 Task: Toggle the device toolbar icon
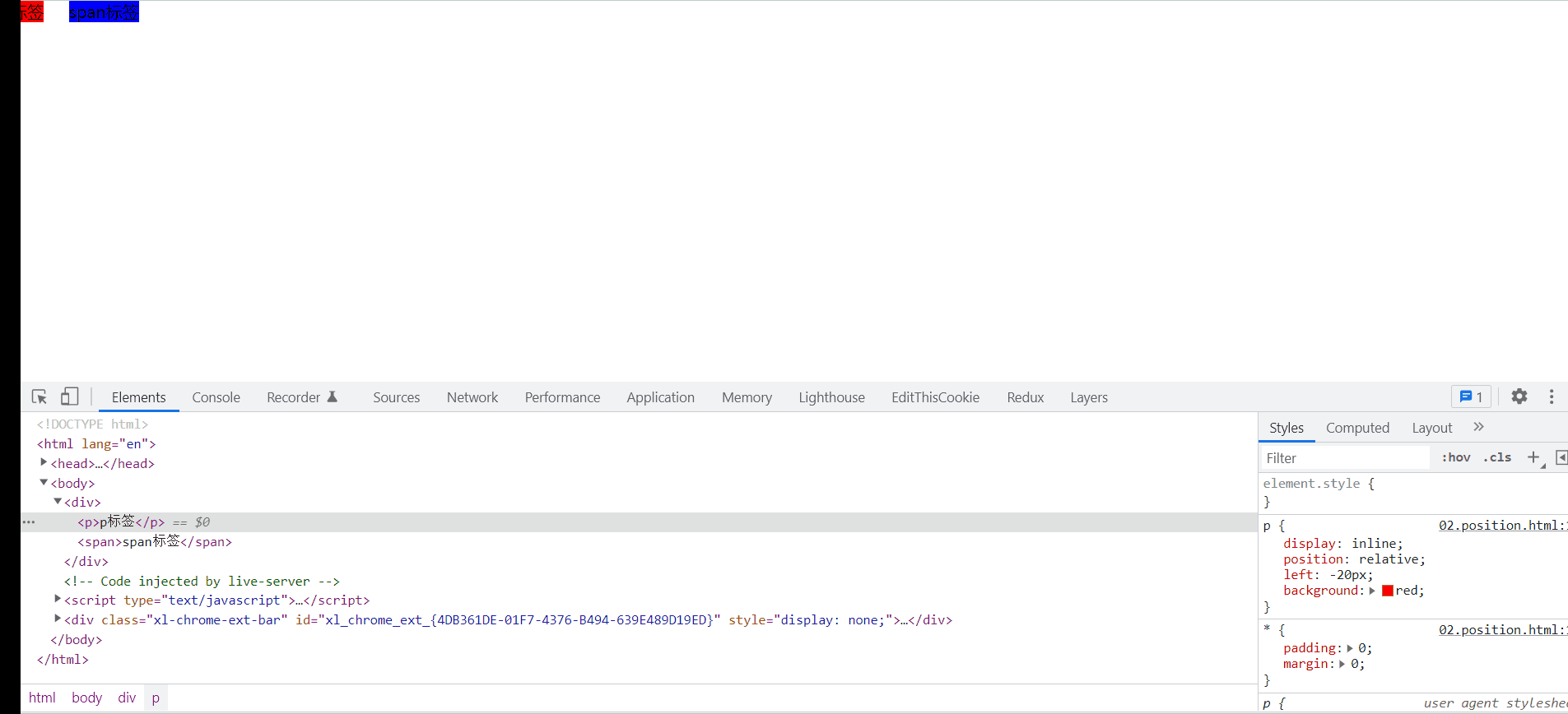pyautogui.click(x=70, y=397)
